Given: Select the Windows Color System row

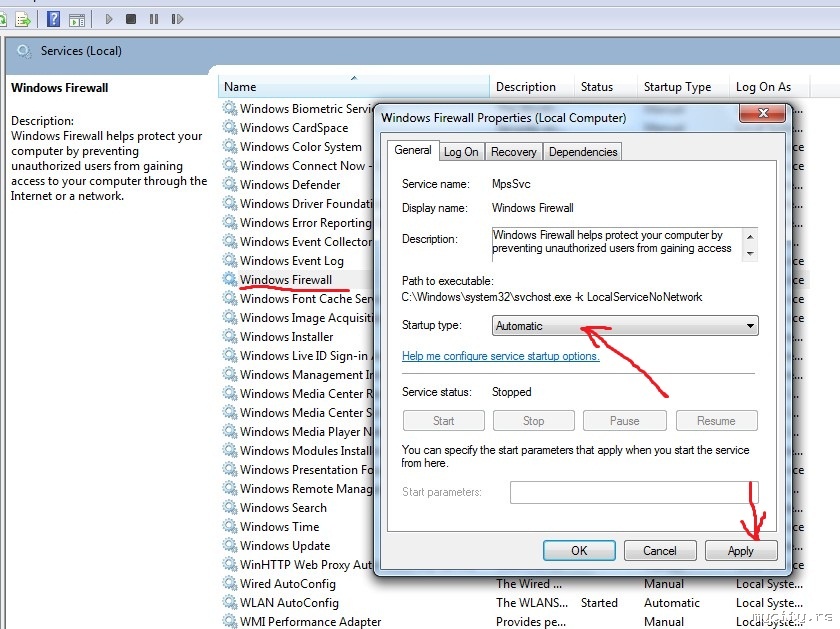Looking at the screenshot, I should click(301, 147).
